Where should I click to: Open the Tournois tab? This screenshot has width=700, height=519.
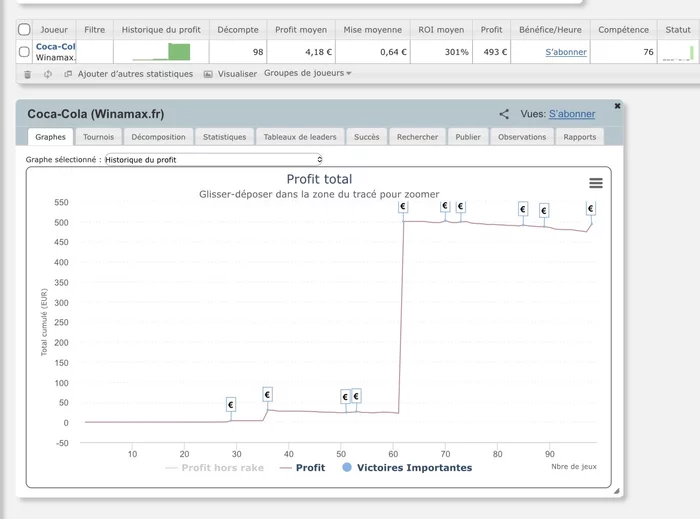coord(98,137)
